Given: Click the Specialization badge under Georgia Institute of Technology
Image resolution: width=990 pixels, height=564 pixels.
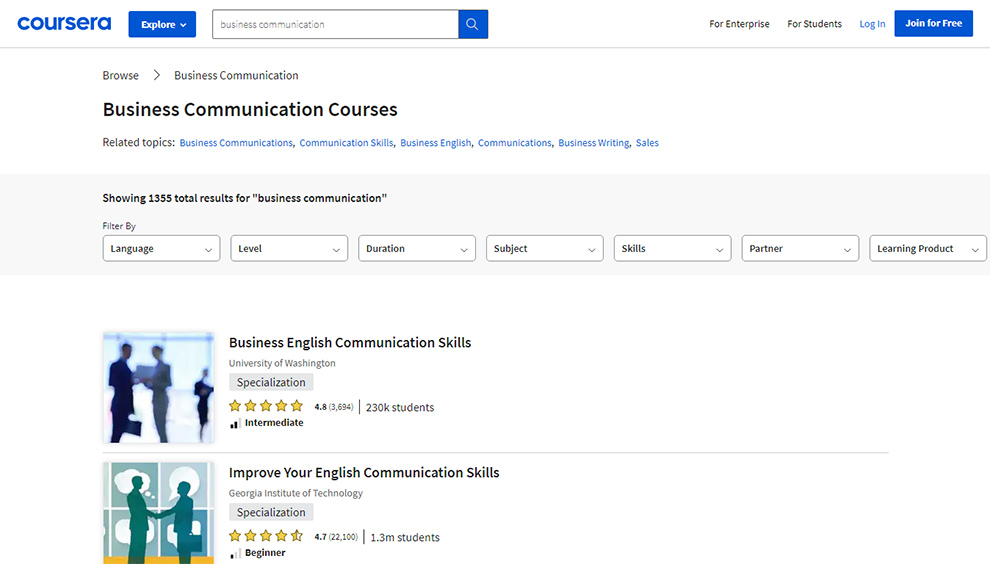Looking at the screenshot, I should pos(271,512).
